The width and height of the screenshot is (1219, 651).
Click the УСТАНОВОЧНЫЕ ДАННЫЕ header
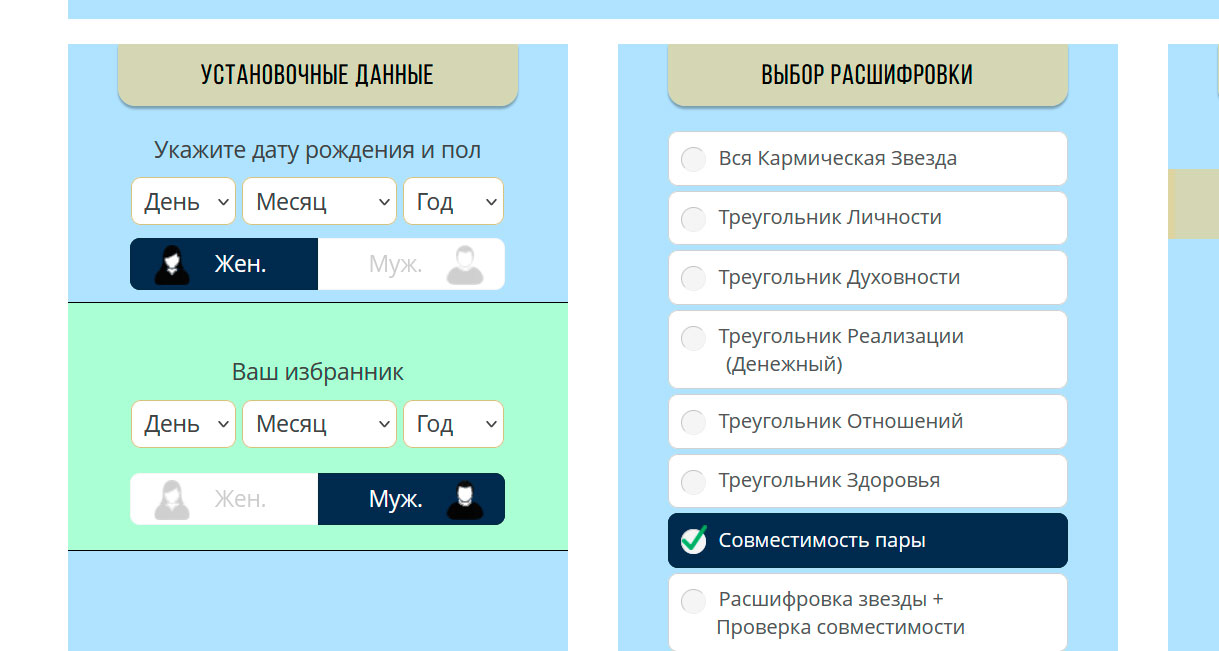[x=317, y=74]
